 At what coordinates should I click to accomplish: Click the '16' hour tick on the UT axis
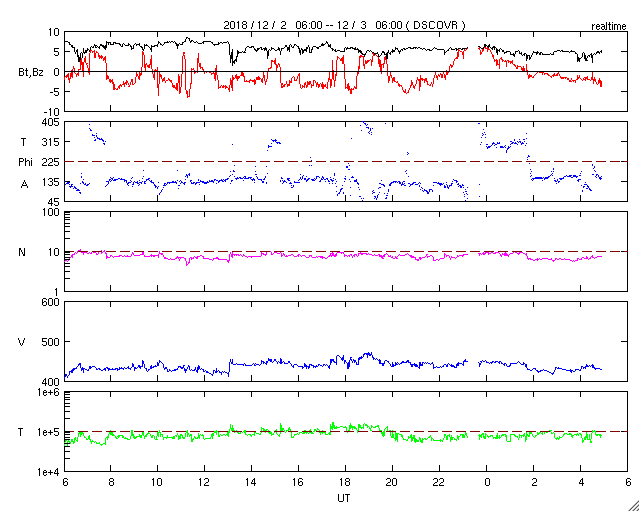(x=298, y=482)
